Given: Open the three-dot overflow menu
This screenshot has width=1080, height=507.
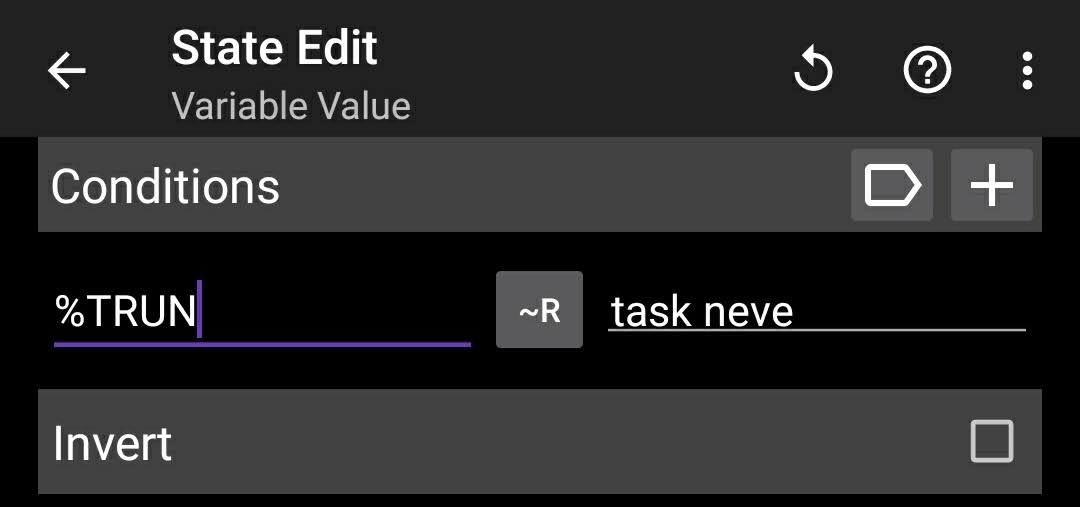Looking at the screenshot, I should [1027, 70].
